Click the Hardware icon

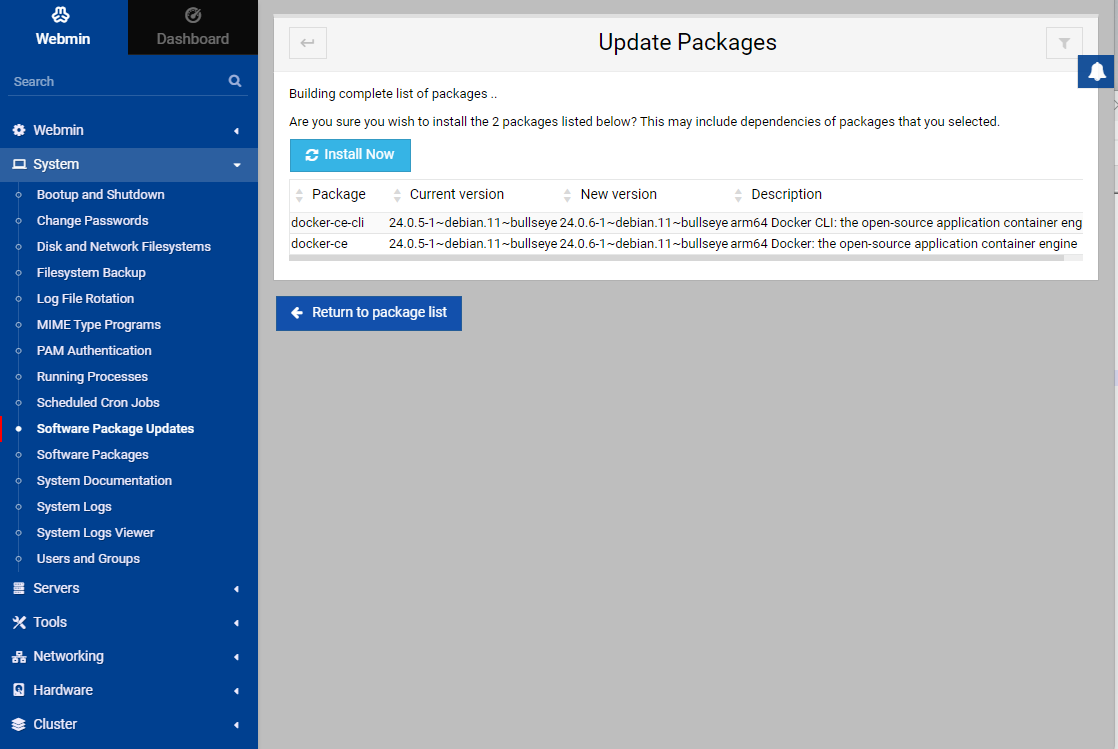19,690
